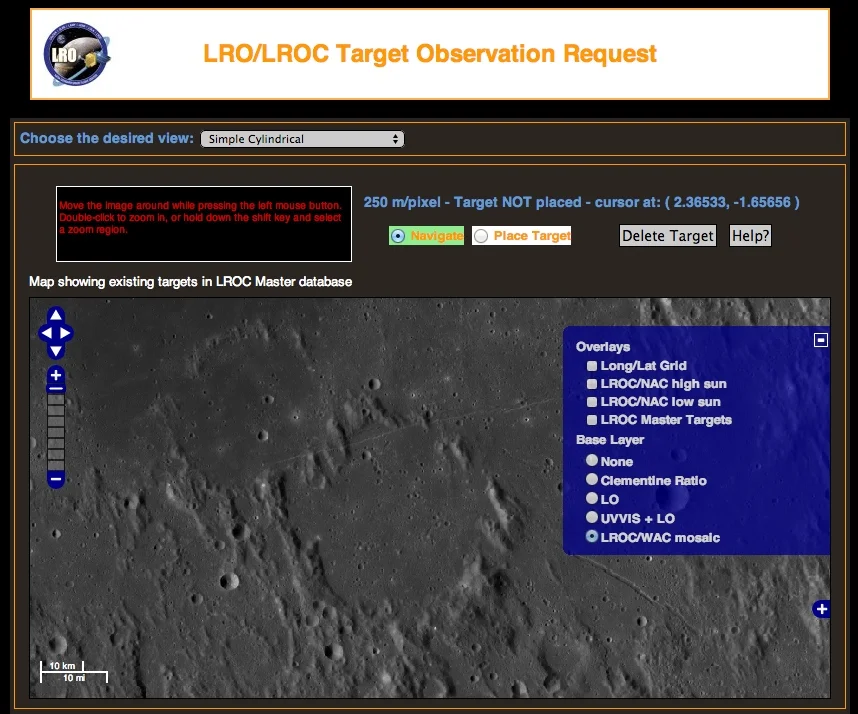Image resolution: width=858 pixels, height=714 pixels.
Task: Select the Place Target radio button
Action: point(481,236)
